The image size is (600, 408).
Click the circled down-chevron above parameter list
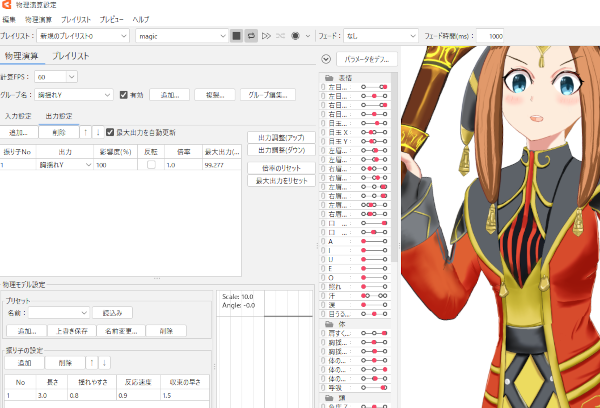(x=326, y=59)
